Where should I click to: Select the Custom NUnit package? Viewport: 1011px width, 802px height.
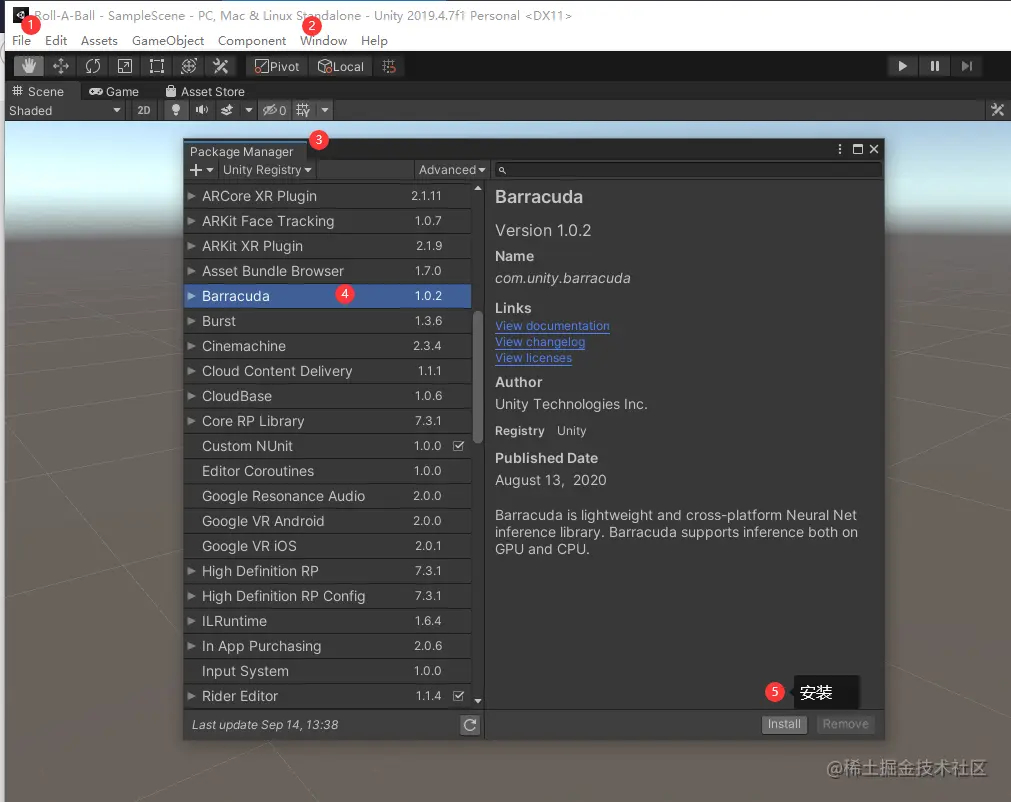point(328,445)
